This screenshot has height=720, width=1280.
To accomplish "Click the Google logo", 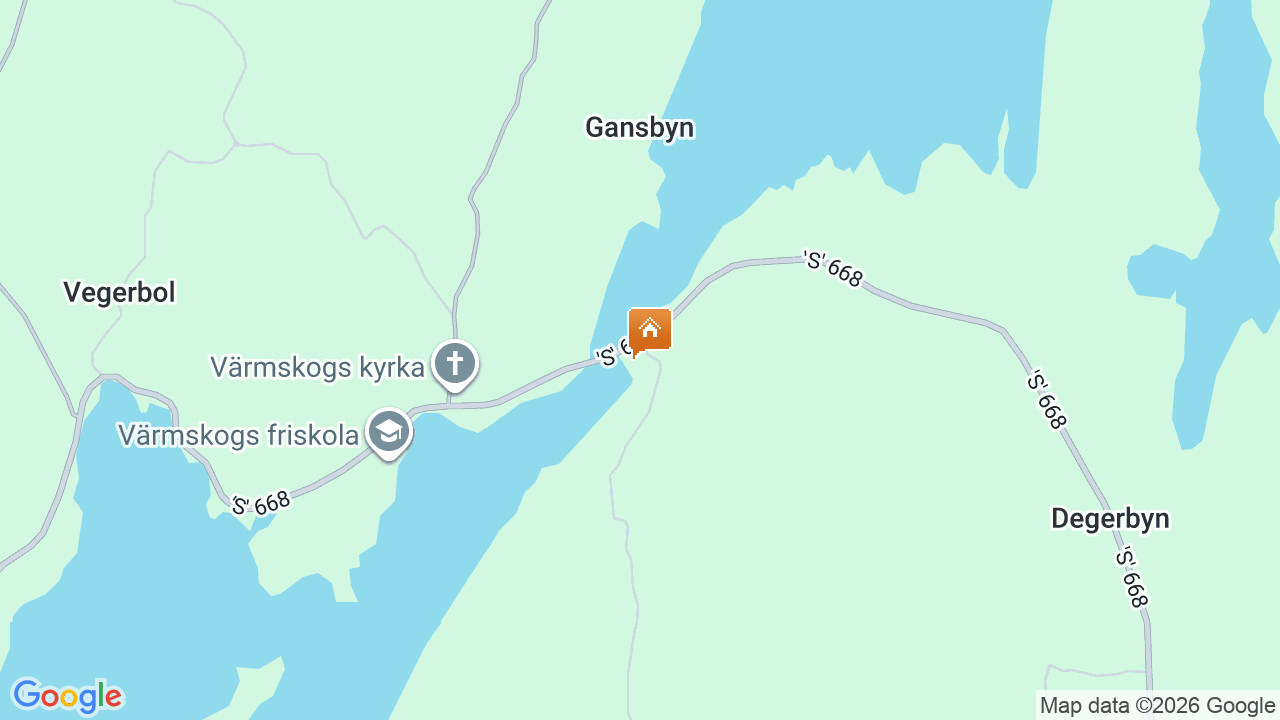I will tap(67, 696).
